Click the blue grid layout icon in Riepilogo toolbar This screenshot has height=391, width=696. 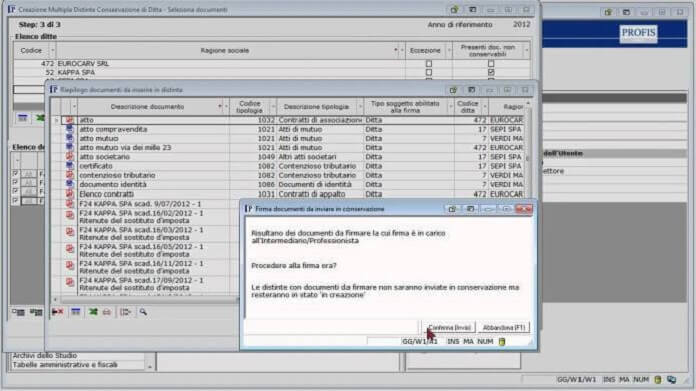pos(76,312)
